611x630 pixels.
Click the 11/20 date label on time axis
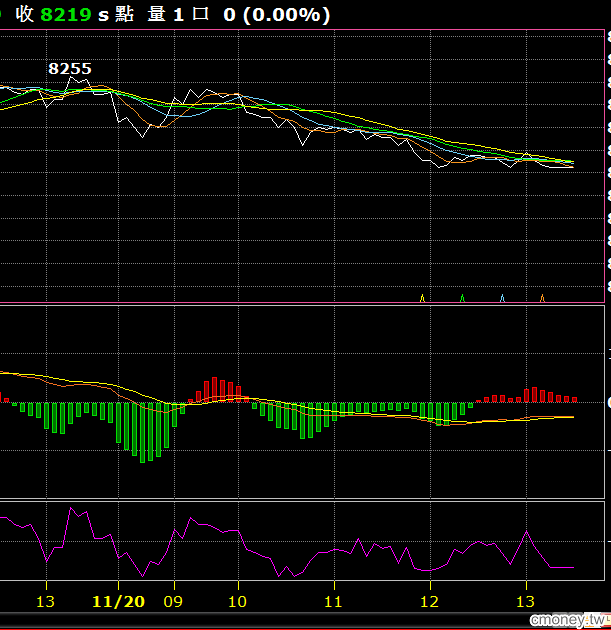coord(118,602)
